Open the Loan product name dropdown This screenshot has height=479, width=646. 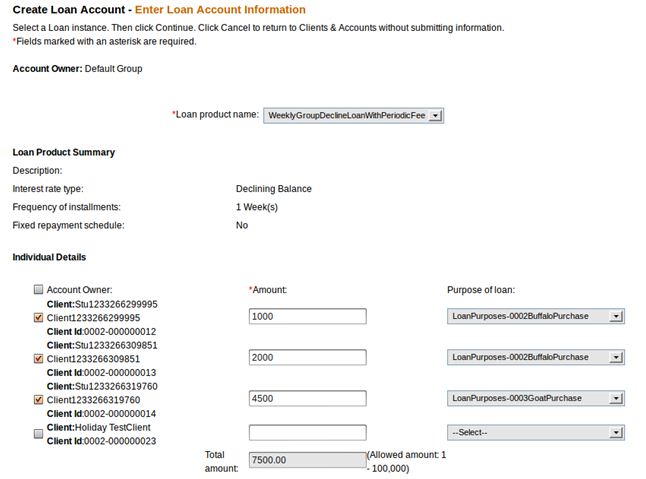point(353,115)
